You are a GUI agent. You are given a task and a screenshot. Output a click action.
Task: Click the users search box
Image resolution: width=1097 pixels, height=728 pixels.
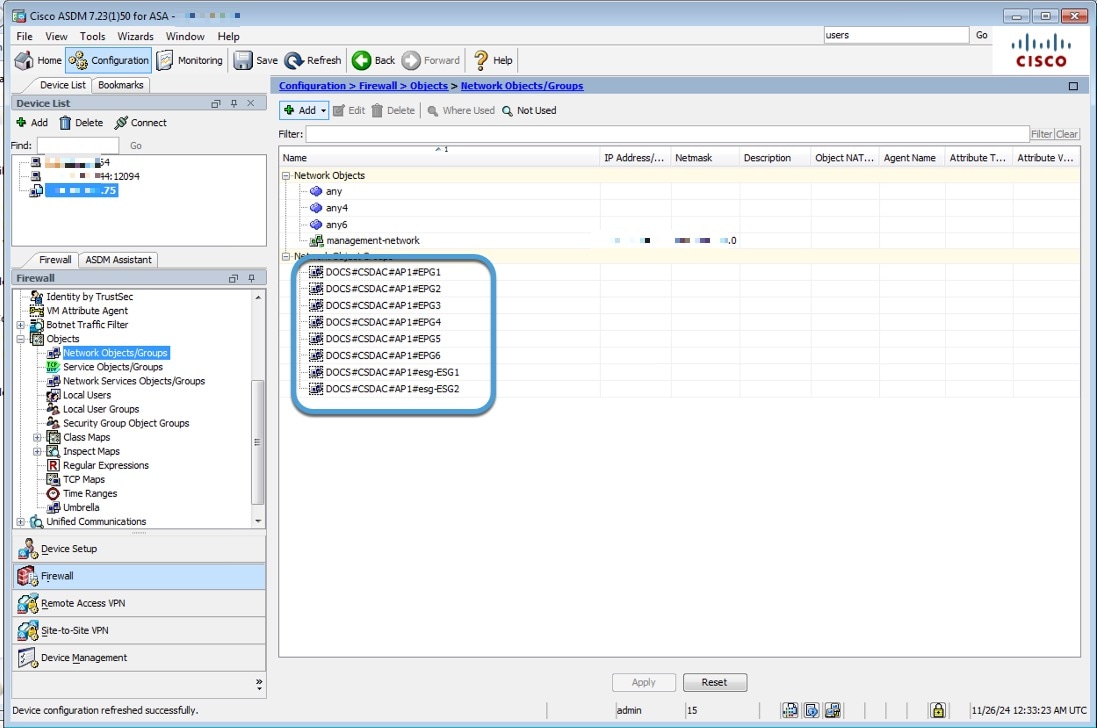pyautogui.click(x=896, y=35)
